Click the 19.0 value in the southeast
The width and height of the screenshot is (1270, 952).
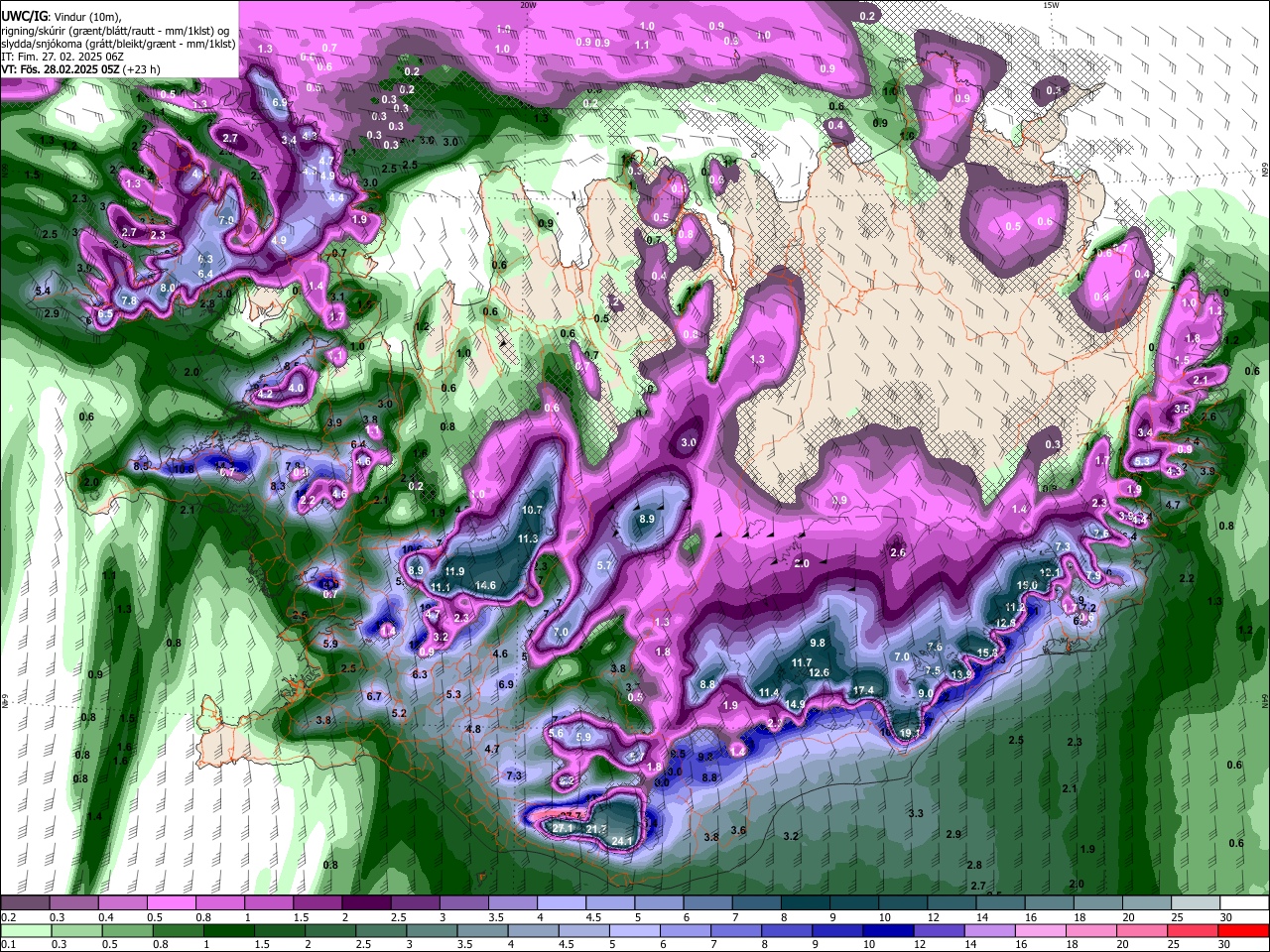(1027, 585)
